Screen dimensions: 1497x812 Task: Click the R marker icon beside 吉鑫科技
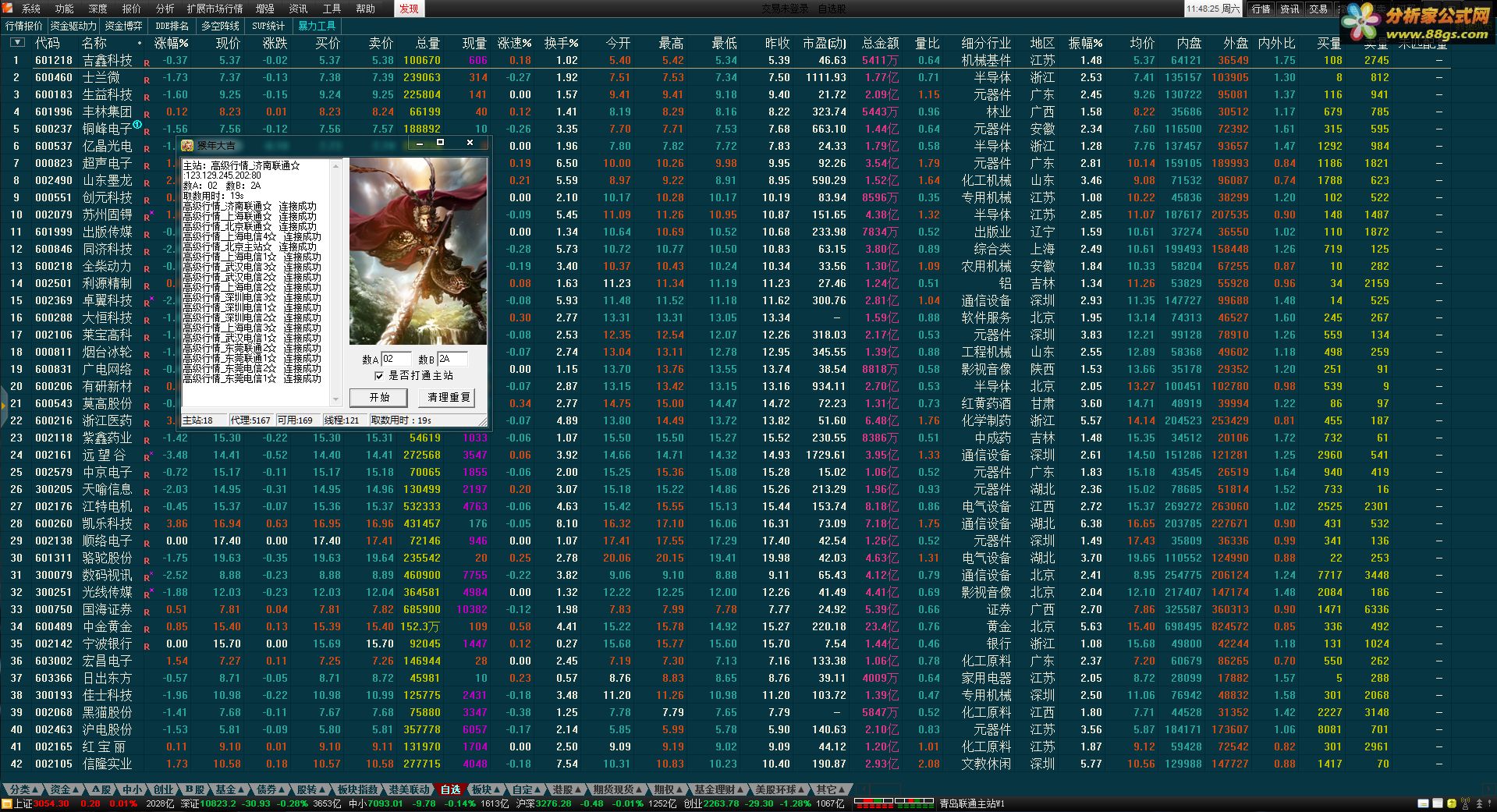[146, 63]
